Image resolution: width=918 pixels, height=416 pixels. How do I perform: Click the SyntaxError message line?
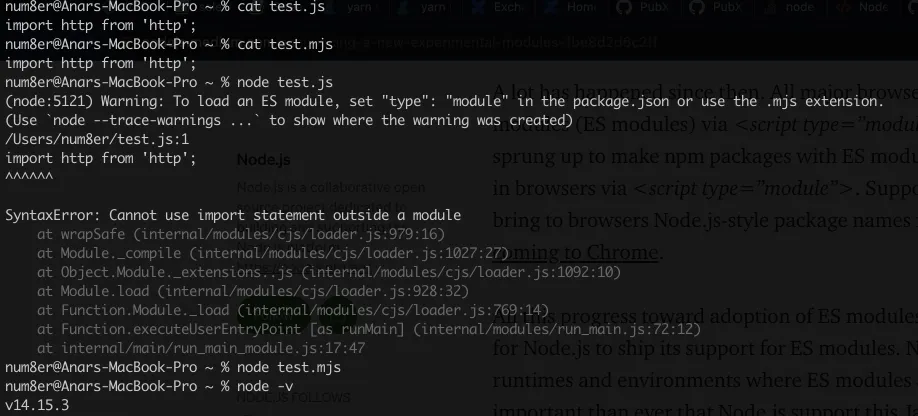(x=233, y=215)
